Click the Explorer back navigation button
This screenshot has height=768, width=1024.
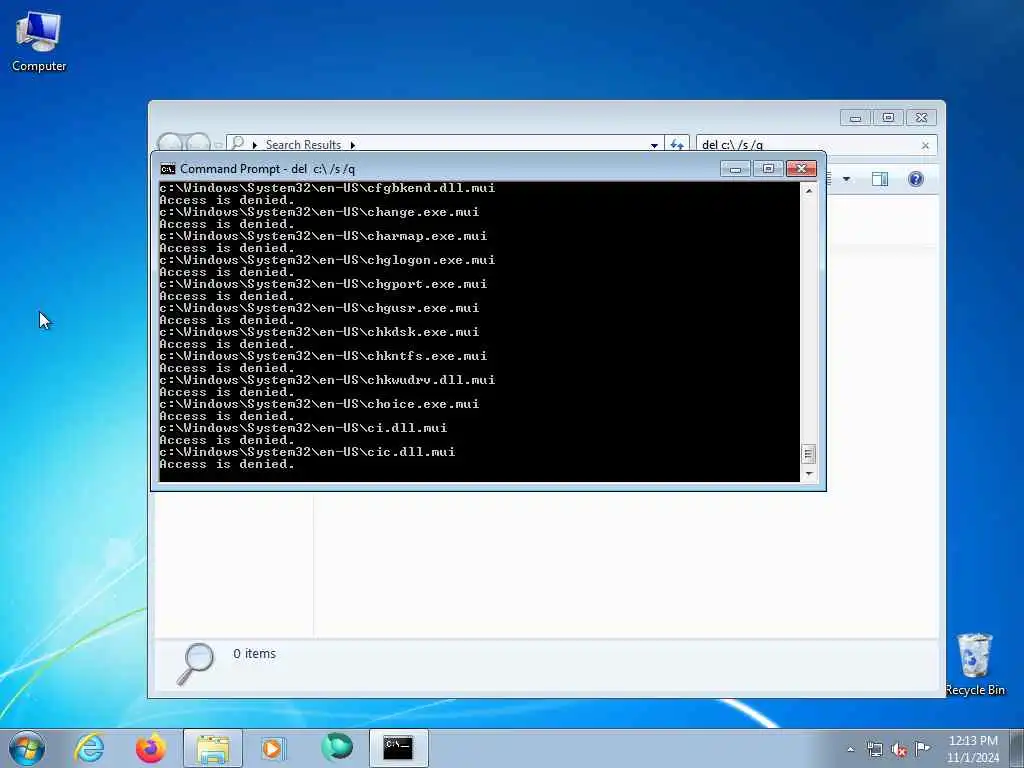(170, 143)
